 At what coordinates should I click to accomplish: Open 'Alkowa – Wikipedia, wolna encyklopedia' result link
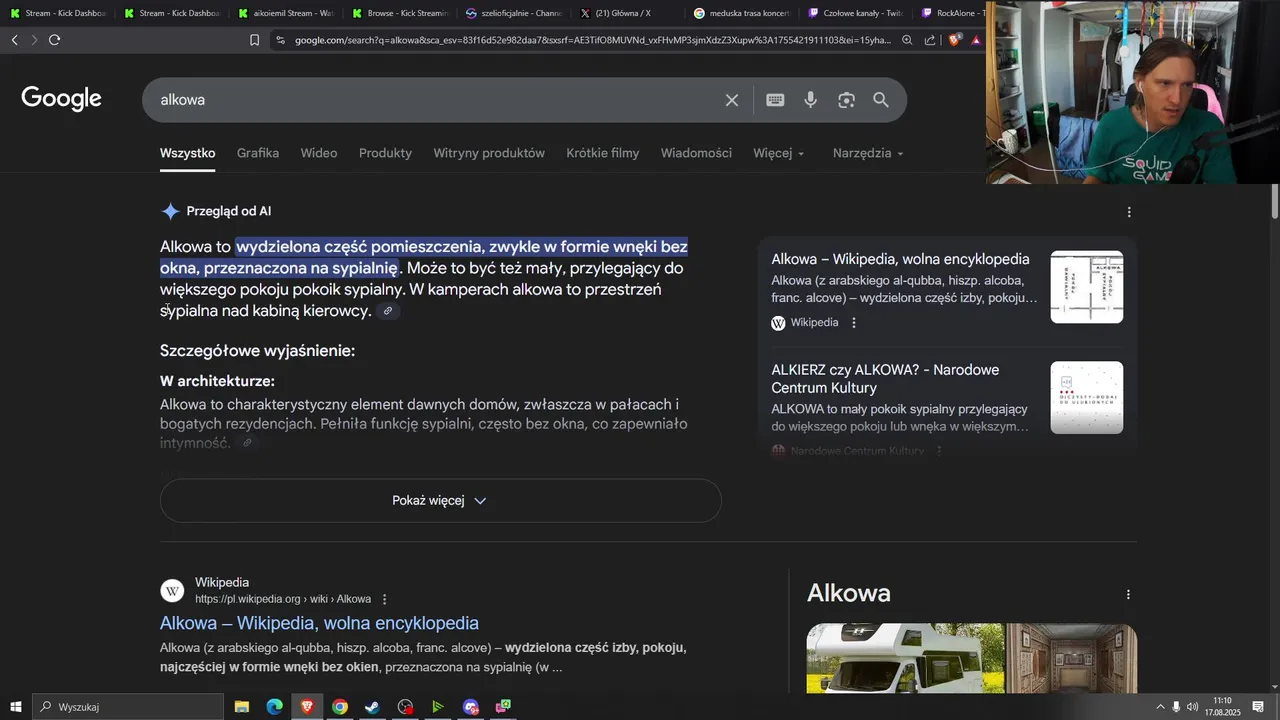click(x=319, y=623)
